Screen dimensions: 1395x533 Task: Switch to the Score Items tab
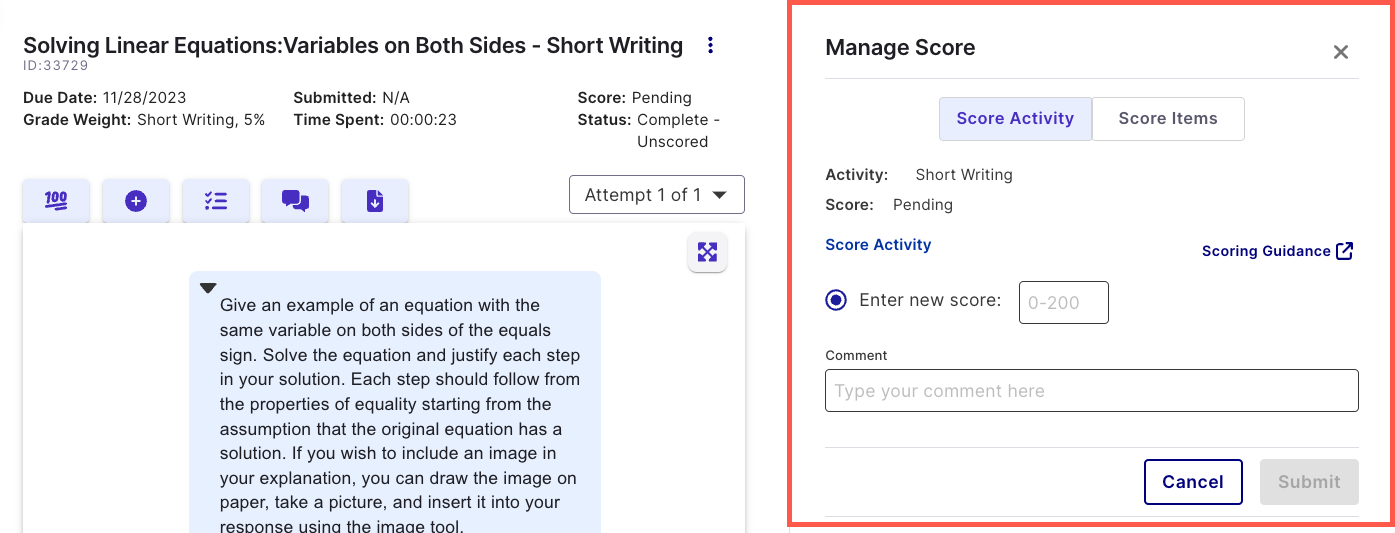pyautogui.click(x=1168, y=119)
